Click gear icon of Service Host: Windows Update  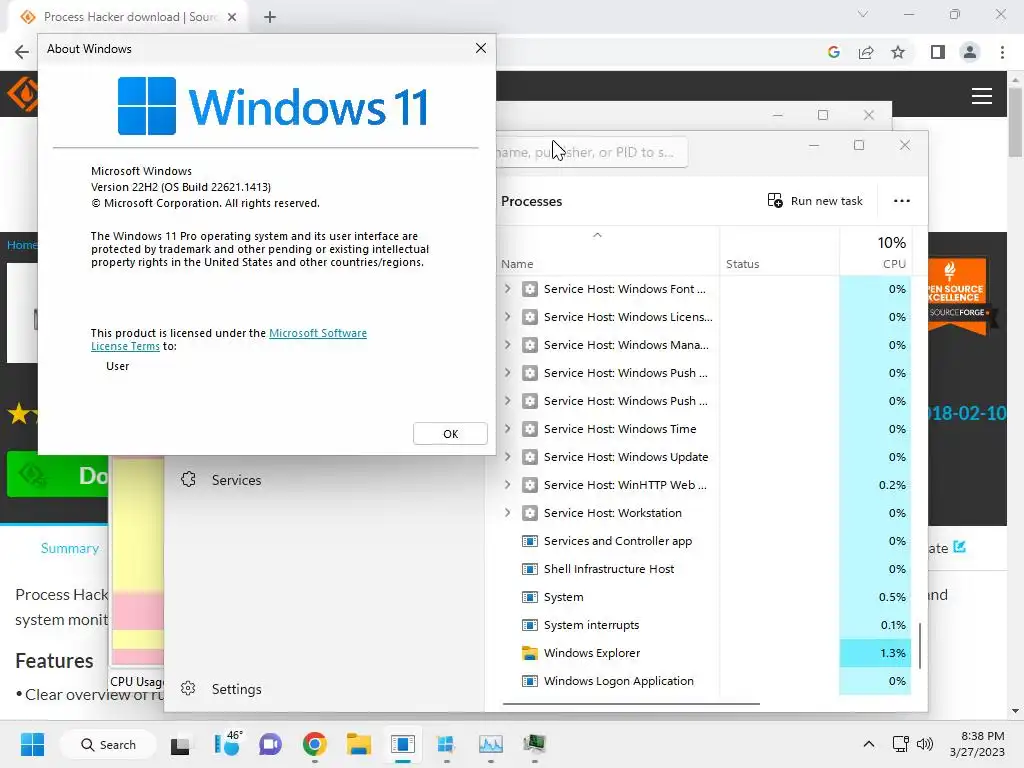[x=530, y=457]
